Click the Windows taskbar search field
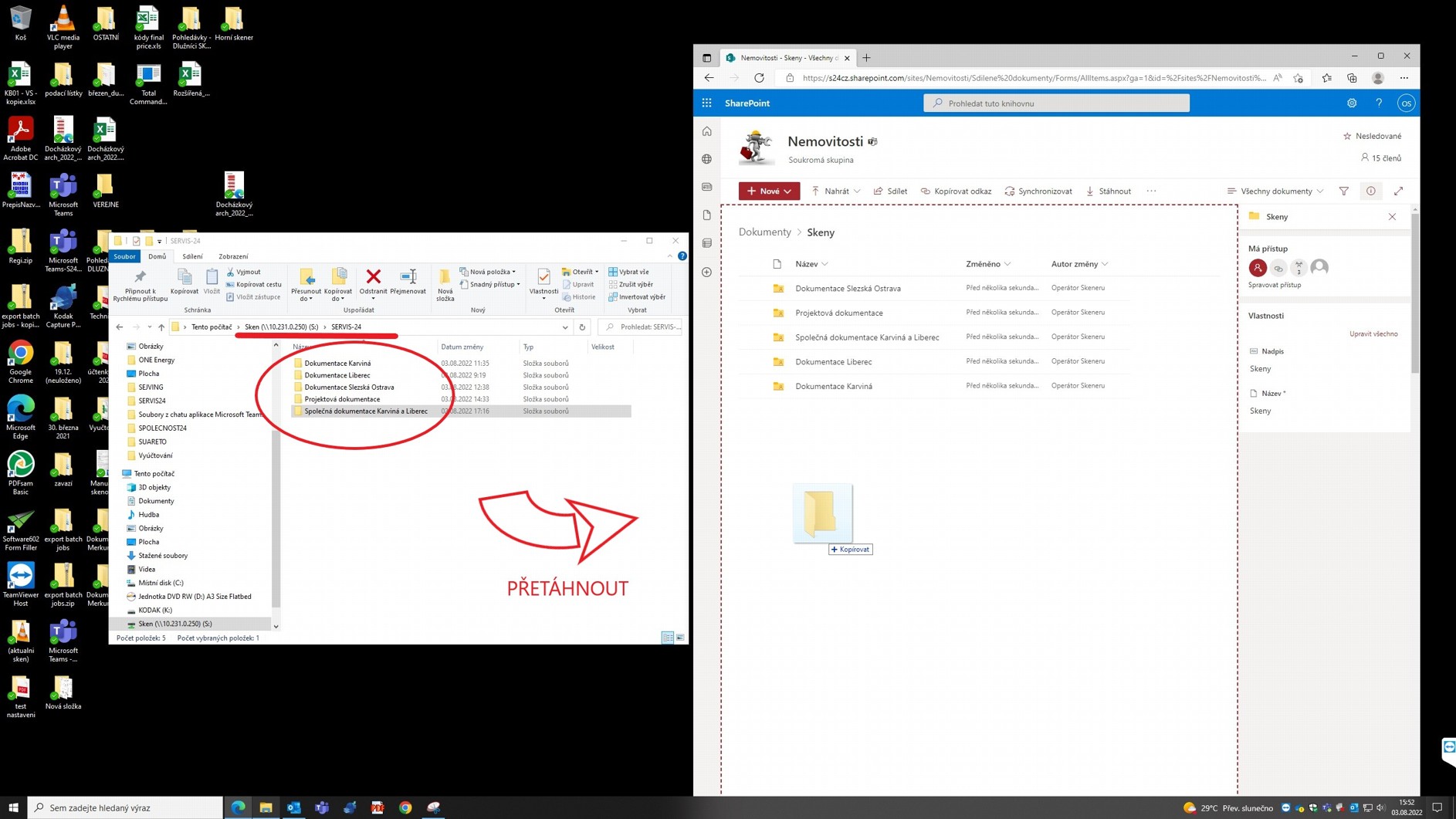Image resolution: width=1456 pixels, height=819 pixels. click(126, 807)
